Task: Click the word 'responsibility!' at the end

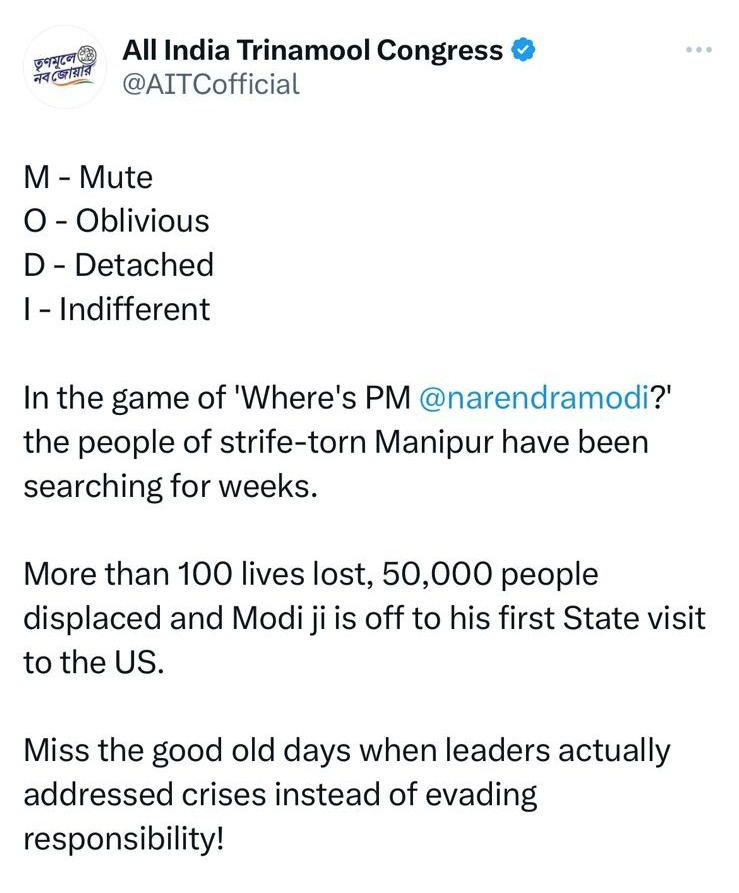Action: (123, 838)
